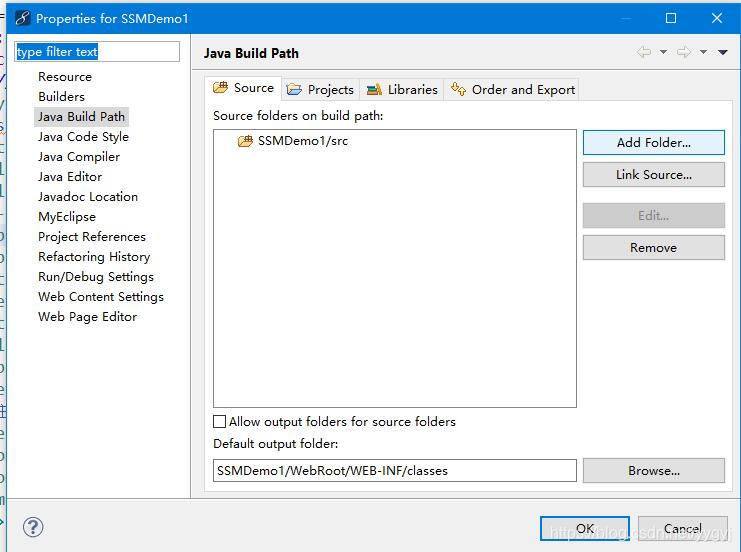741x552 pixels.
Task: Click the MyEclipse logo icon in the title bar
Action: [22, 18]
